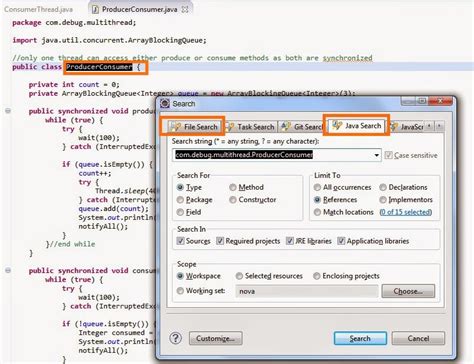Select the Field radio button
Screen dimensions: 474x364
[180, 212]
